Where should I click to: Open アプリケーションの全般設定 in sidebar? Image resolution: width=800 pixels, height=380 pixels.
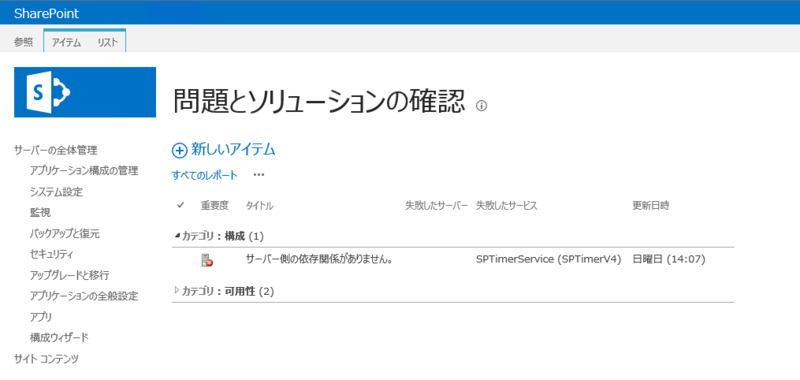[x=84, y=296]
